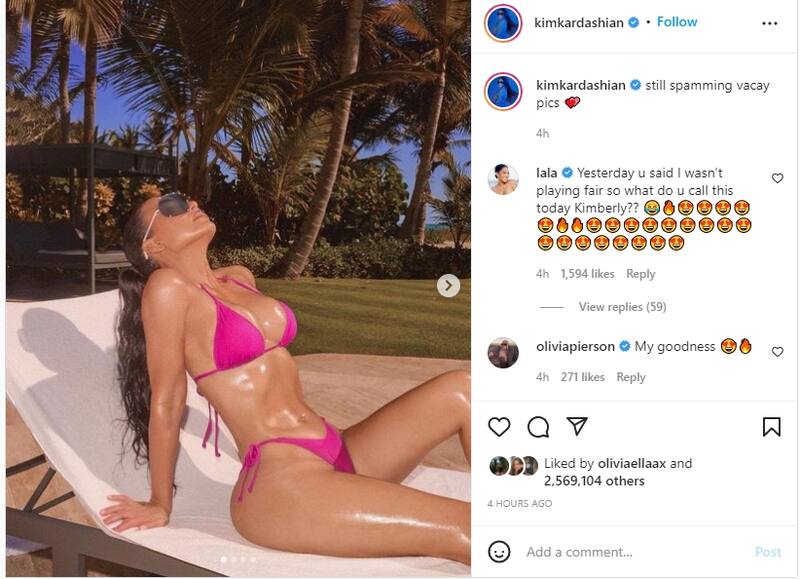Open the emoji picker smiley icon
Image resolution: width=800 pixels, height=579 pixels.
click(499, 551)
